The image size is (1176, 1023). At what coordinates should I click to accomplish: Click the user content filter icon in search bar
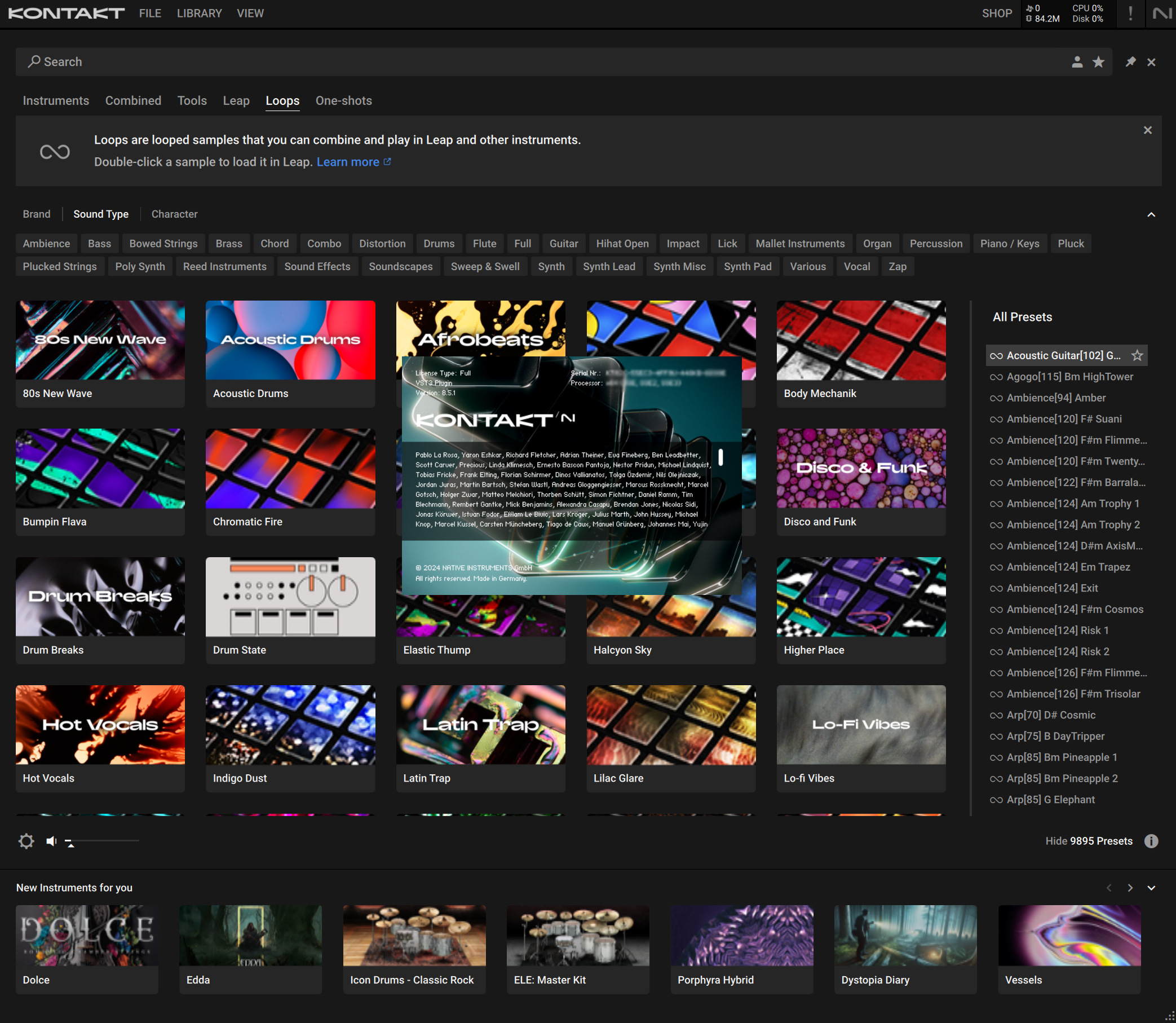(x=1077, y=61)
